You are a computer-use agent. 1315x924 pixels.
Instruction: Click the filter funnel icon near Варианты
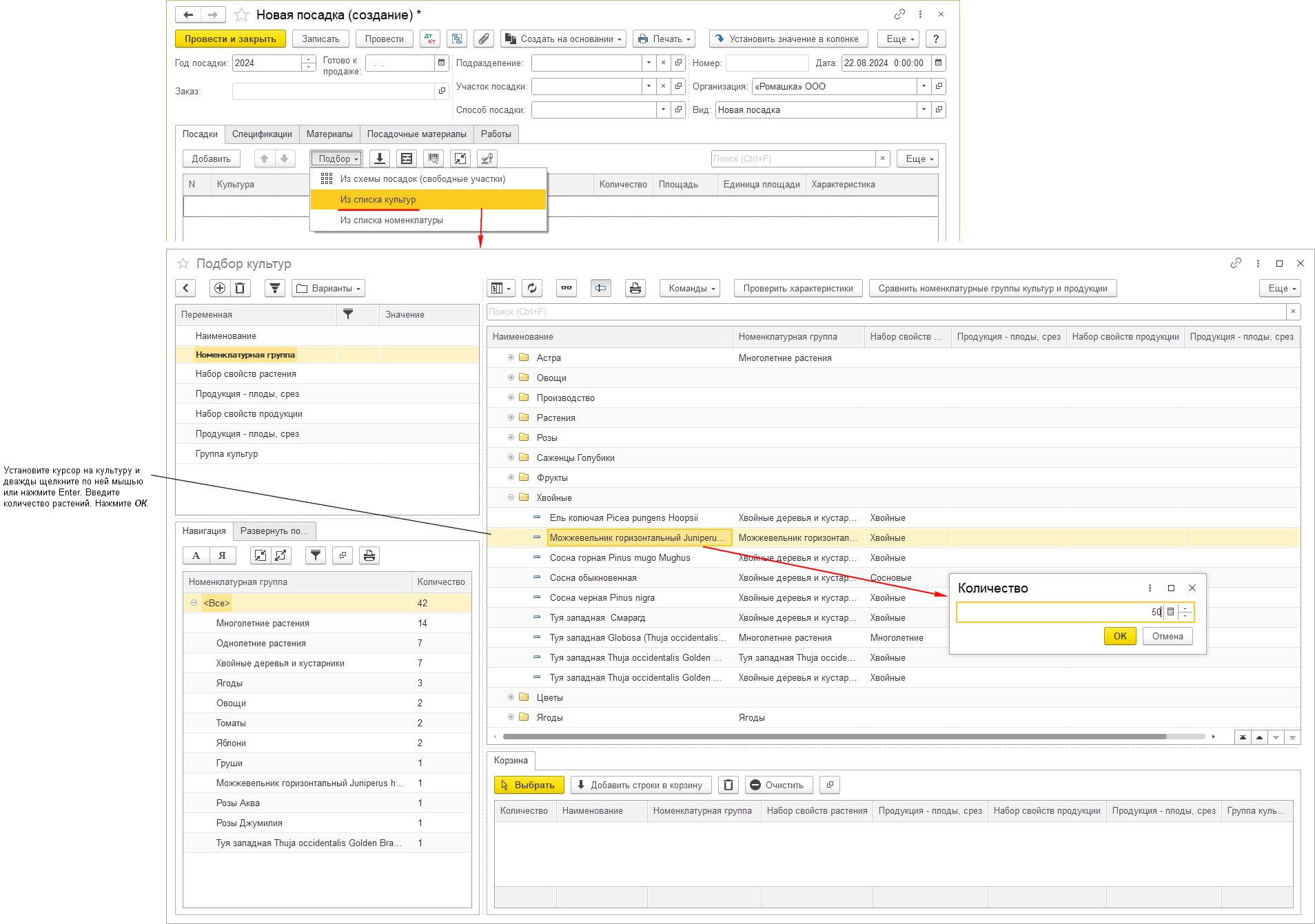click(x=275, y=289)
